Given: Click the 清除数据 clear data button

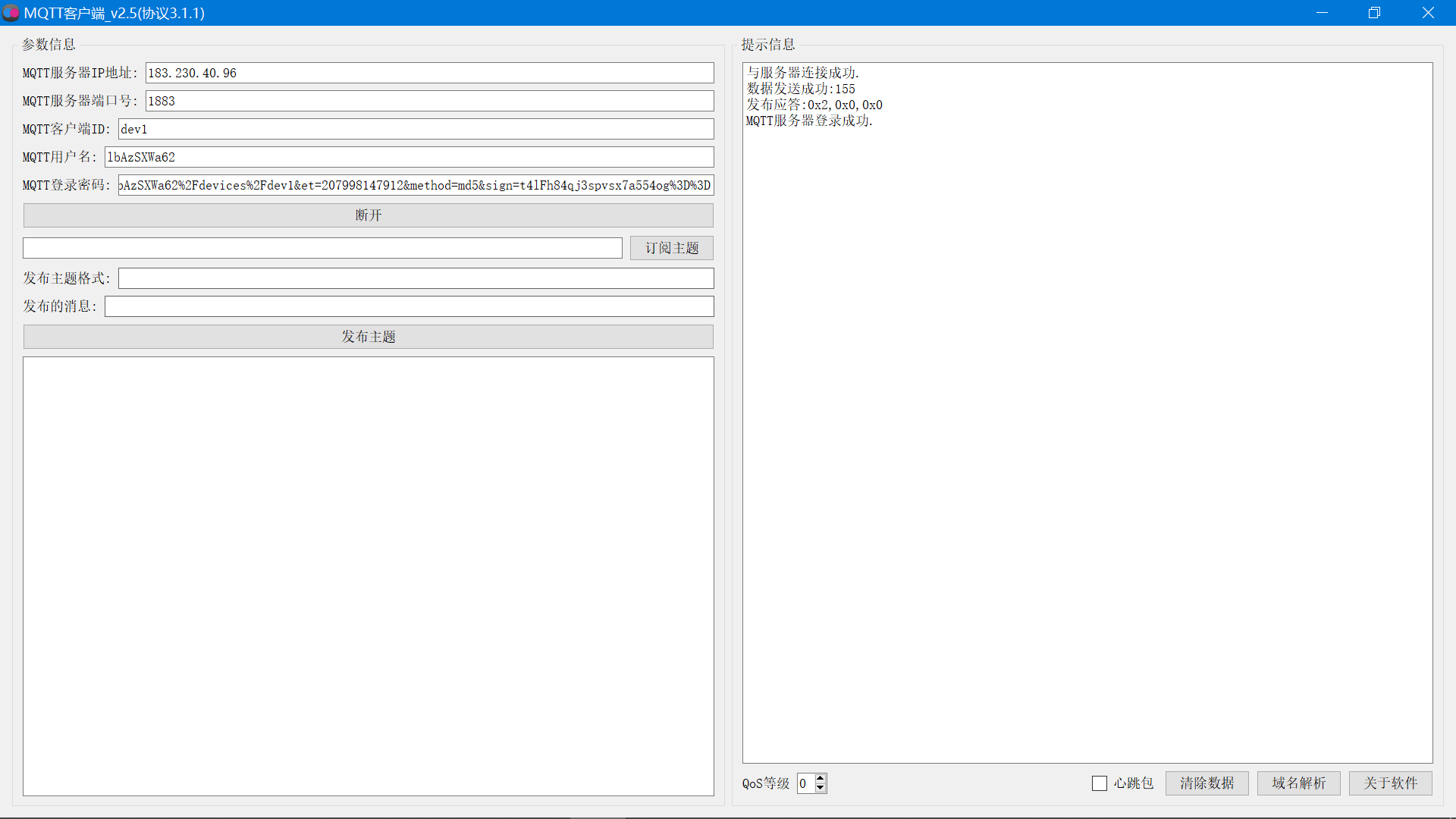Looking at the screenshot, I should (x=1207, y=783).
